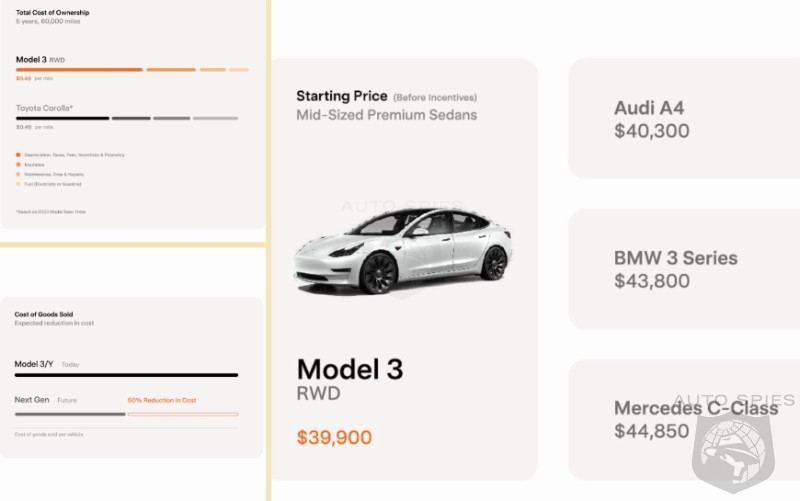
Task: Click the Insurance legend dot
Action: 18,165
